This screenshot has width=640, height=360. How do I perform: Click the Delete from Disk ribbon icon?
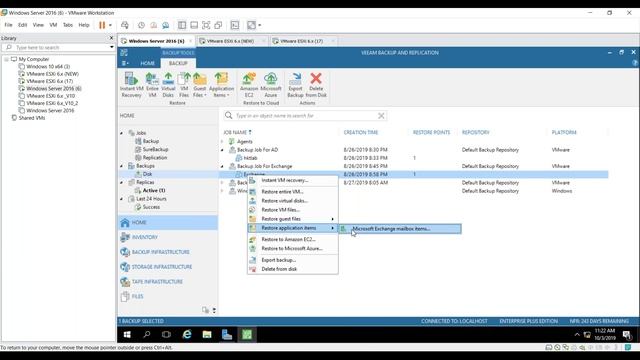[x=316, y=85]
